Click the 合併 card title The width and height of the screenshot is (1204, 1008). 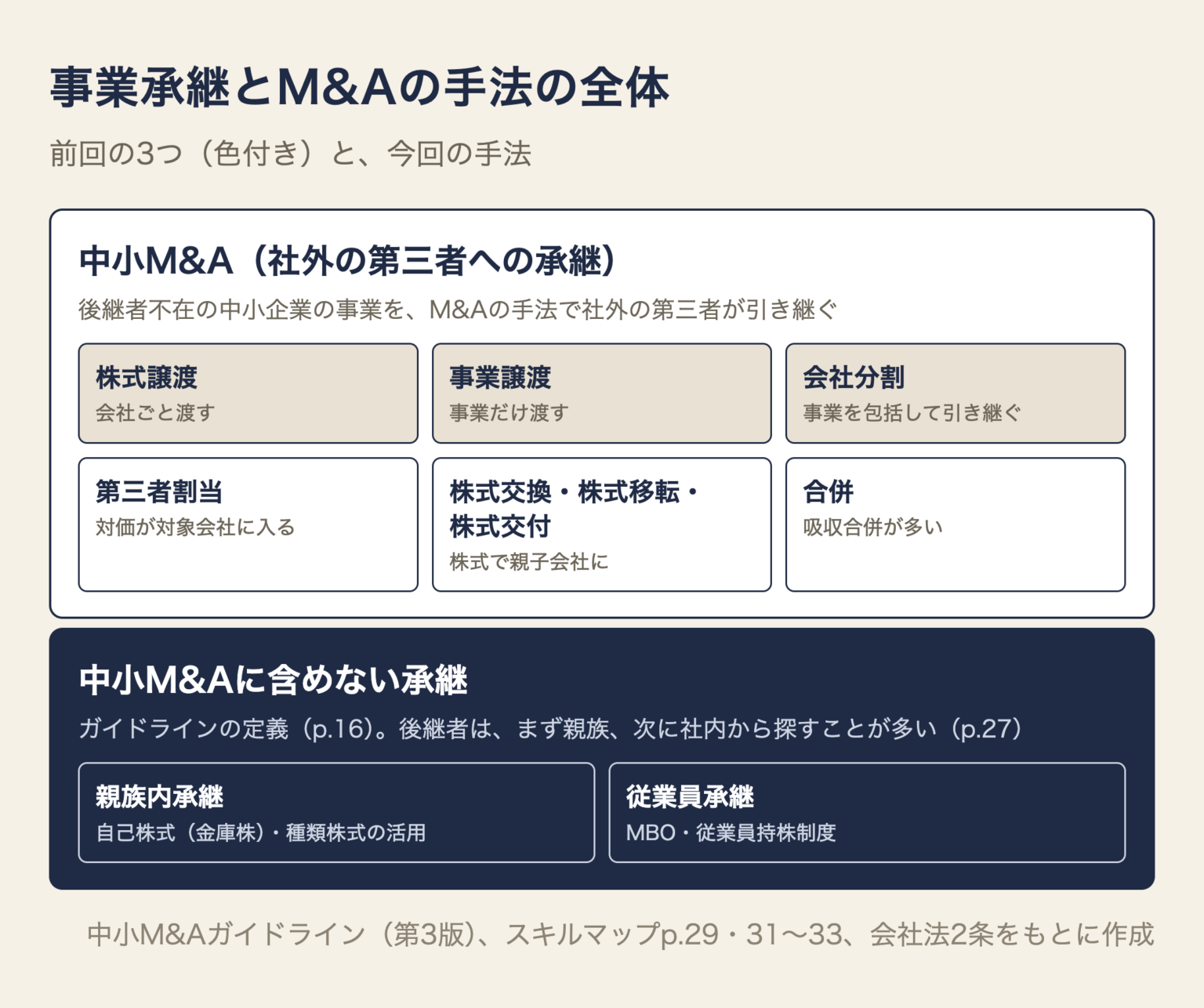829,492
